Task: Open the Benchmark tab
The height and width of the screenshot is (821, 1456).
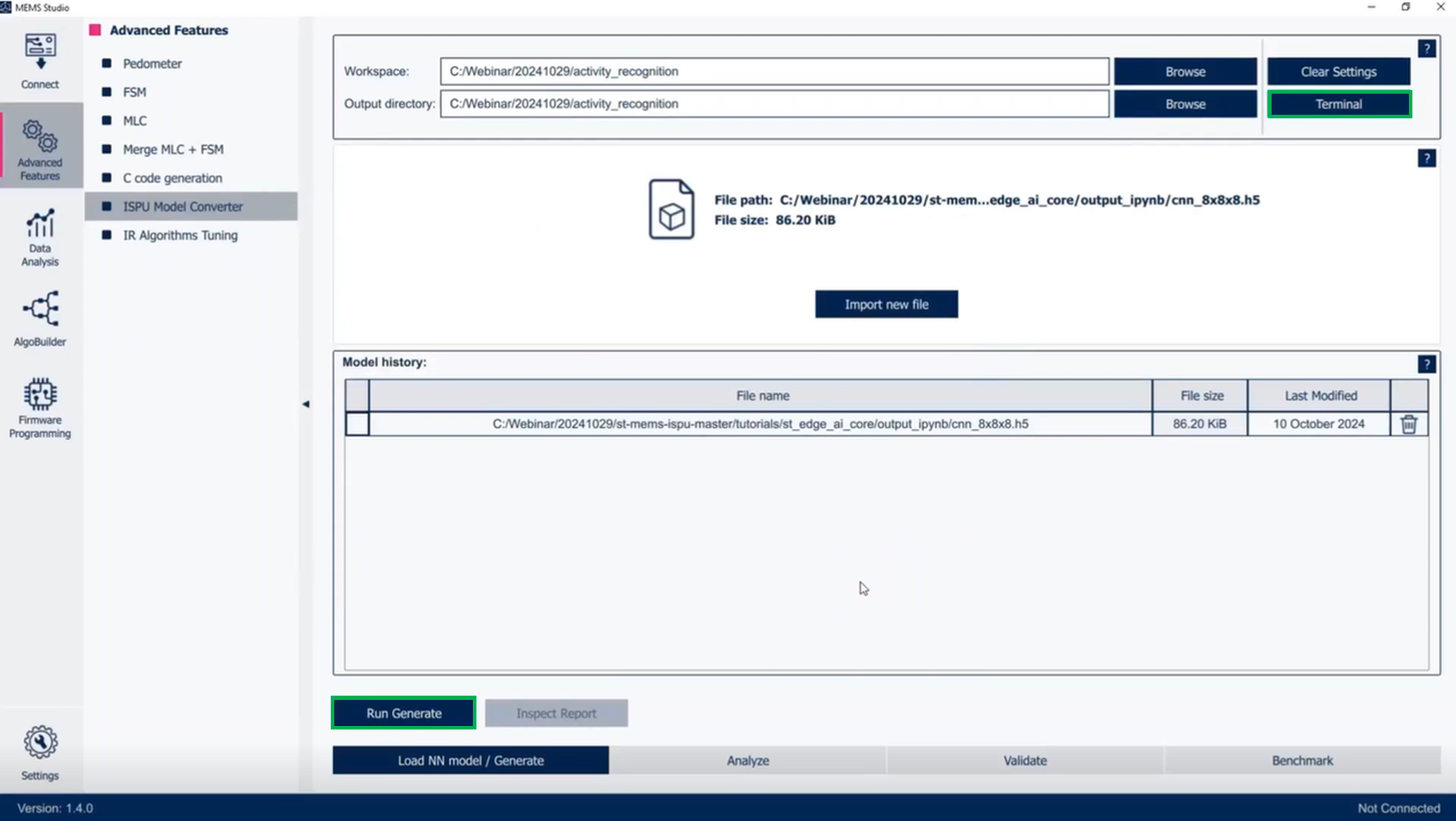Action: 1301,760
